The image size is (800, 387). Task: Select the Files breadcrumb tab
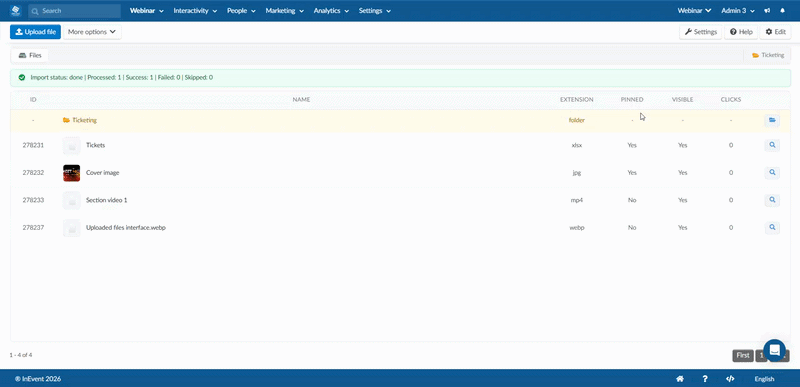(x=30, y=55)
